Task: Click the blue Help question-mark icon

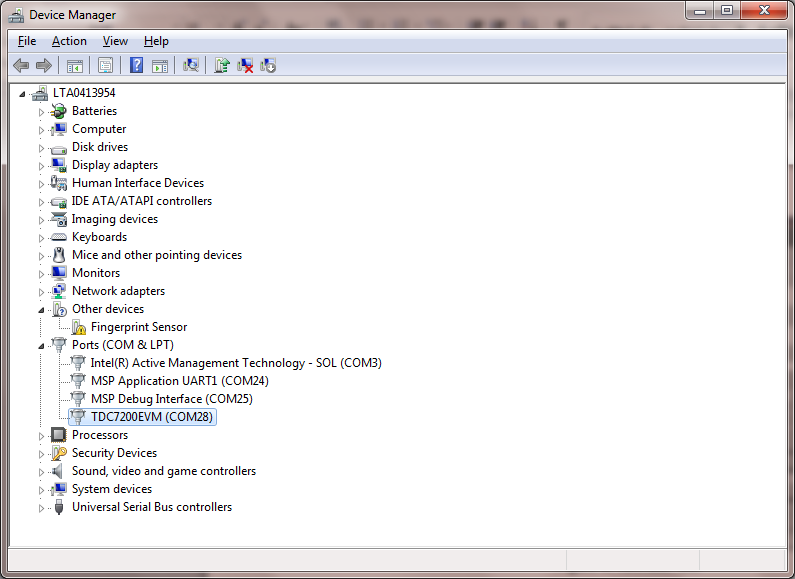Action: click(x=136, y=65)
